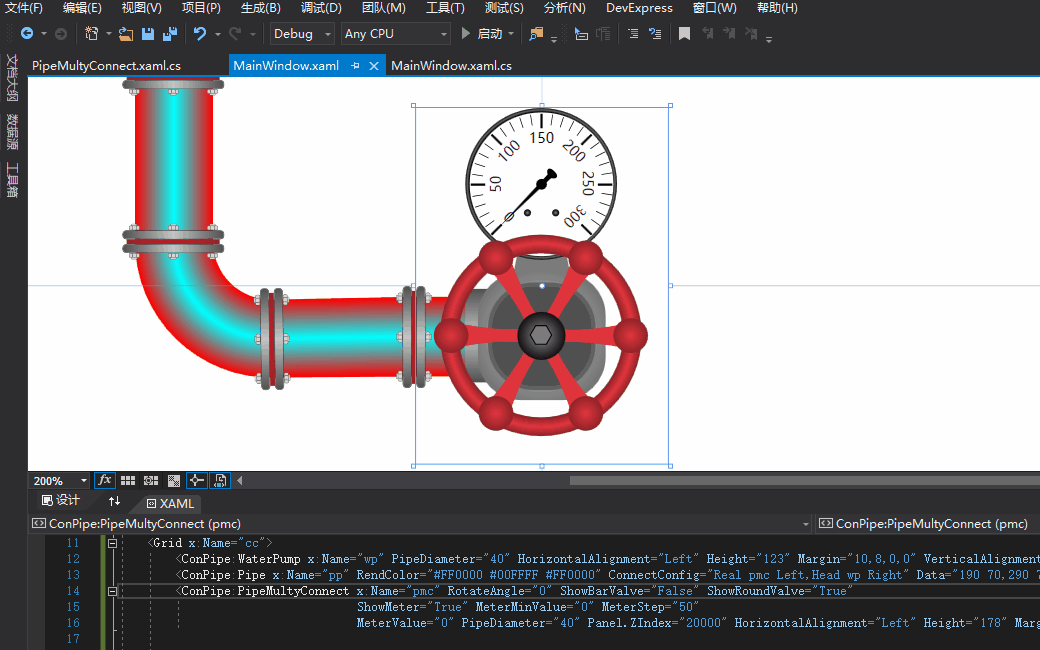Undo the last action using toolbar arrow

(200, 34)
